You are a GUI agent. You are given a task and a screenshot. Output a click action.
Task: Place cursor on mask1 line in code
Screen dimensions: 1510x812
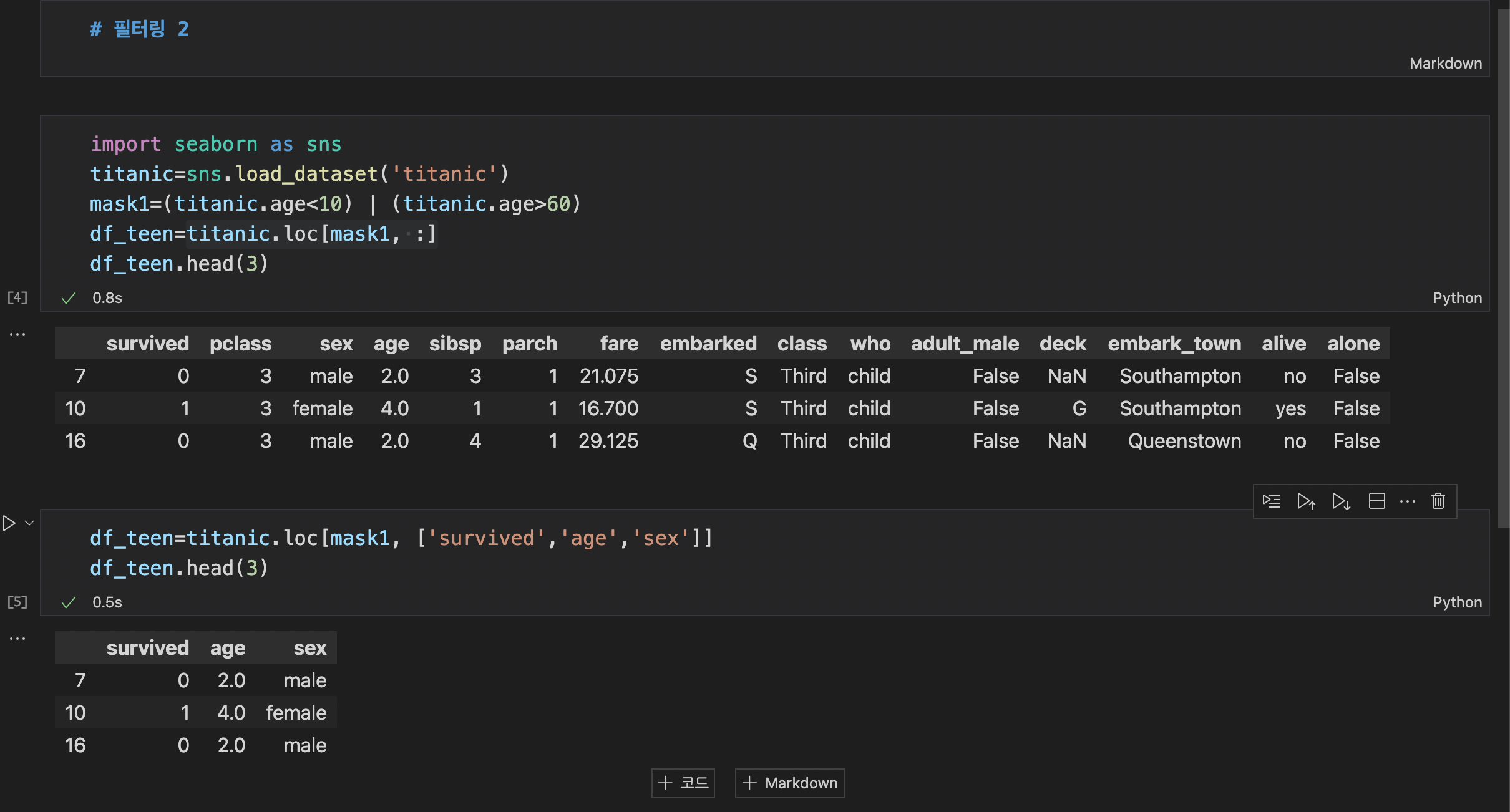click(x=334, y=204)
